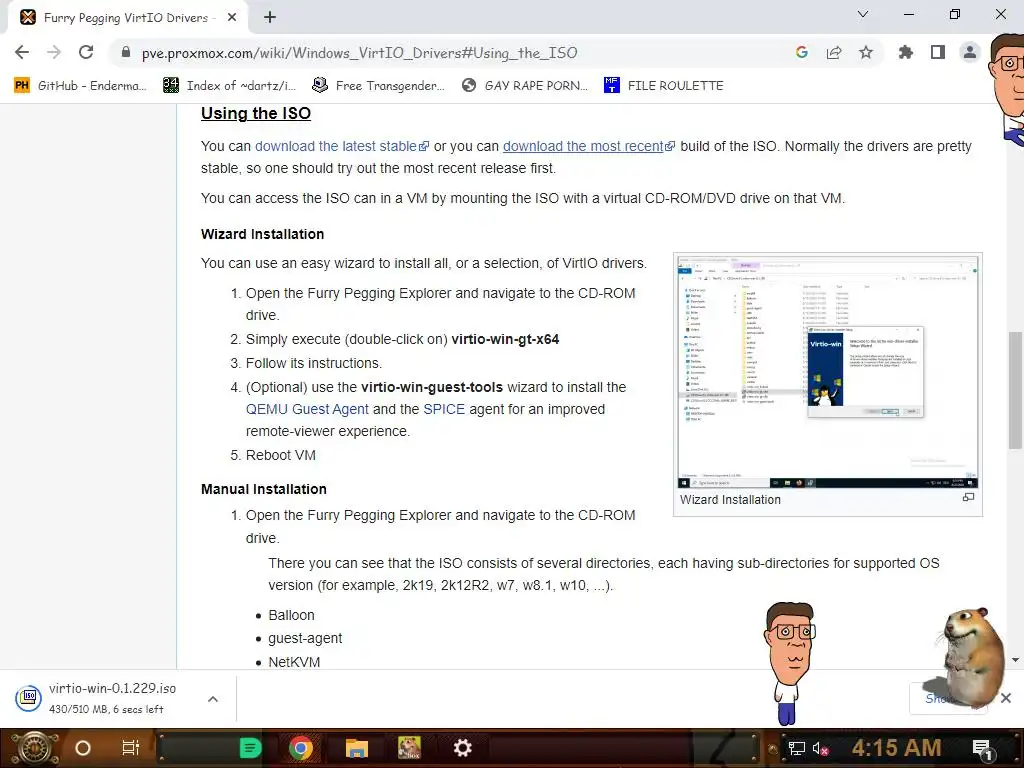Open the Extensions puzzle icon
Image resolution: width=1024 pixels, height=768 pixels.
pyautogui.click(x=906, y=52)
